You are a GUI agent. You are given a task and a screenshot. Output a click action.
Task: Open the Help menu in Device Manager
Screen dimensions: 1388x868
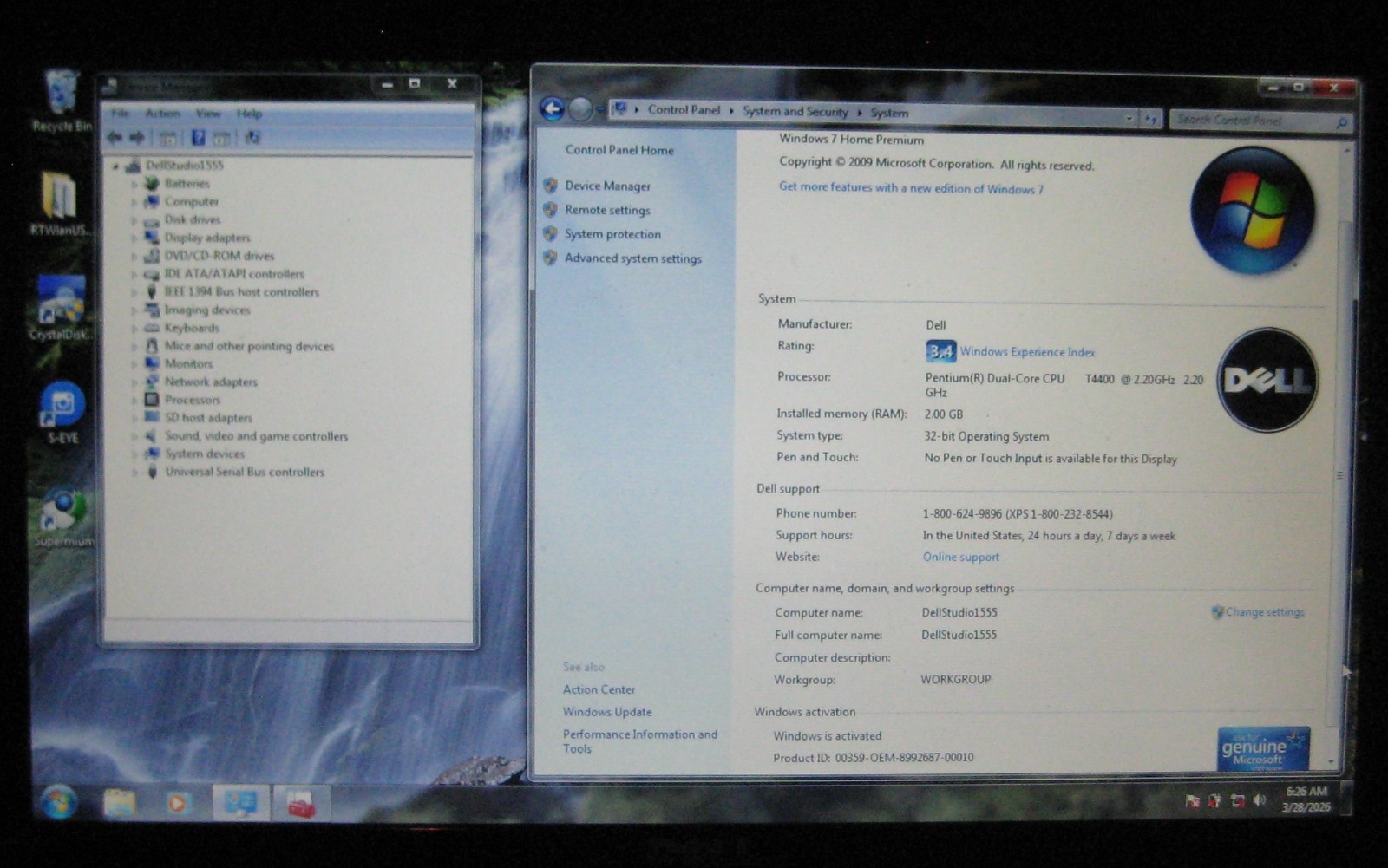tap(250, 114)
